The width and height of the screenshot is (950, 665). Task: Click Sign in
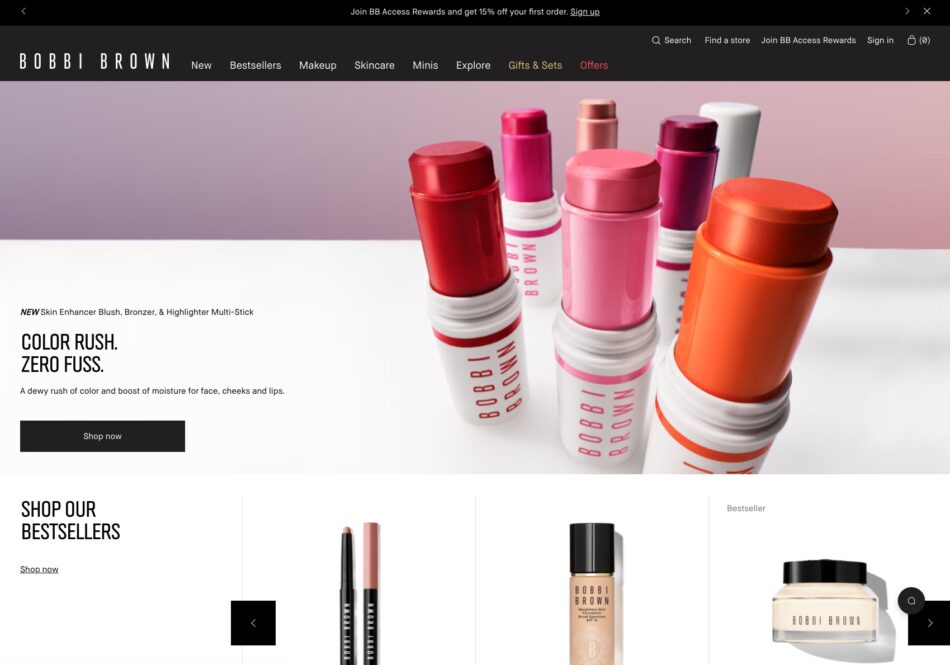[880, 40]
